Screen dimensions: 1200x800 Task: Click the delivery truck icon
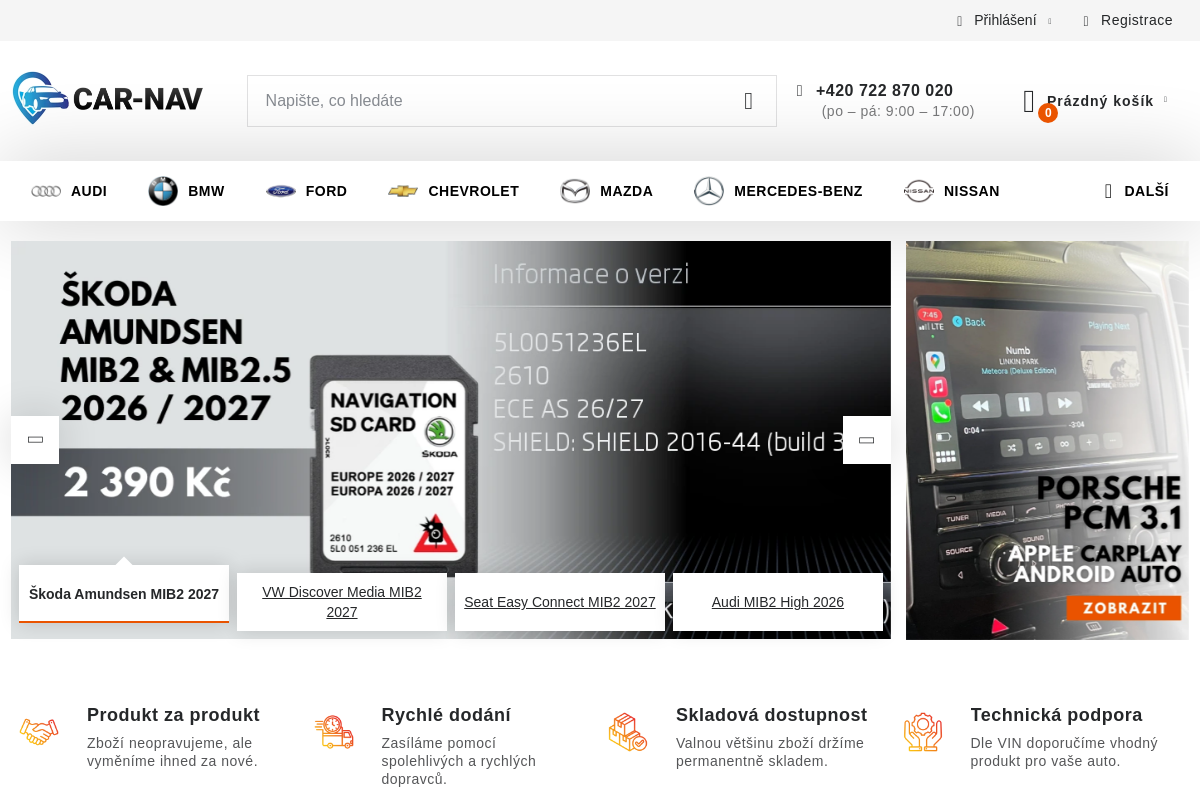(x=334, y=732)
